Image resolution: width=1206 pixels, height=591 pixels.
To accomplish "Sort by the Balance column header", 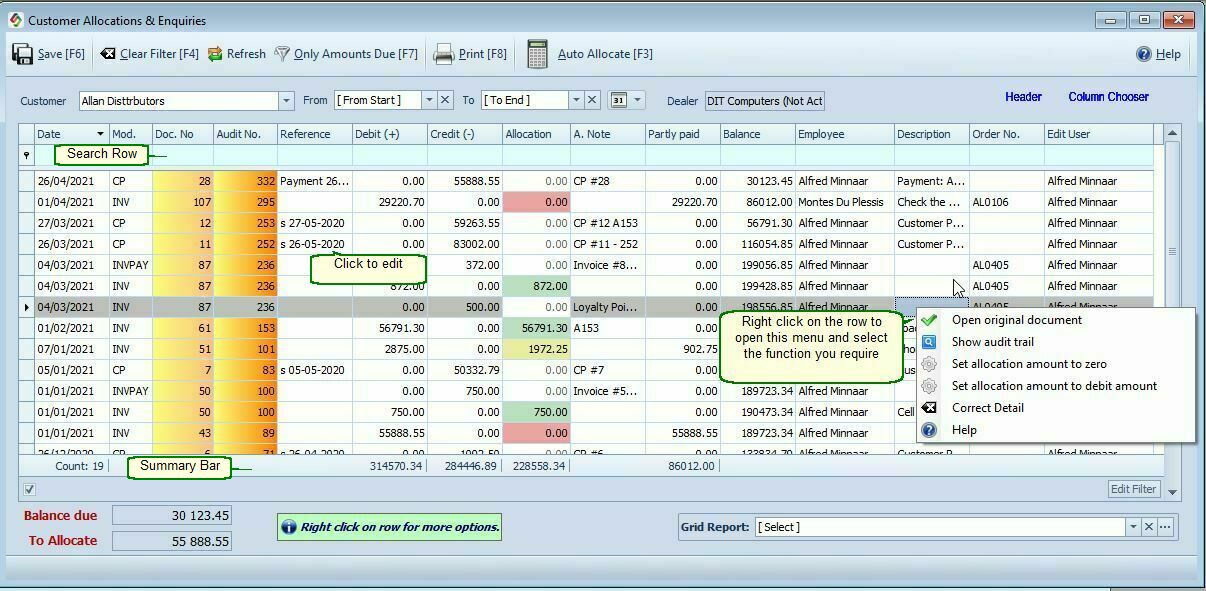I will pyautogui.click(x=757, y=134).
